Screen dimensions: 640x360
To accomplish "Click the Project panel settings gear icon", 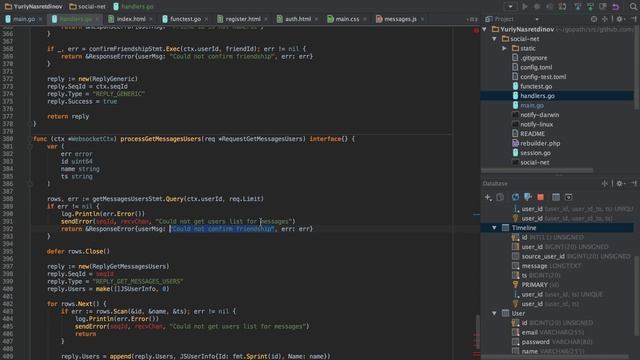I will click(620, 19).
